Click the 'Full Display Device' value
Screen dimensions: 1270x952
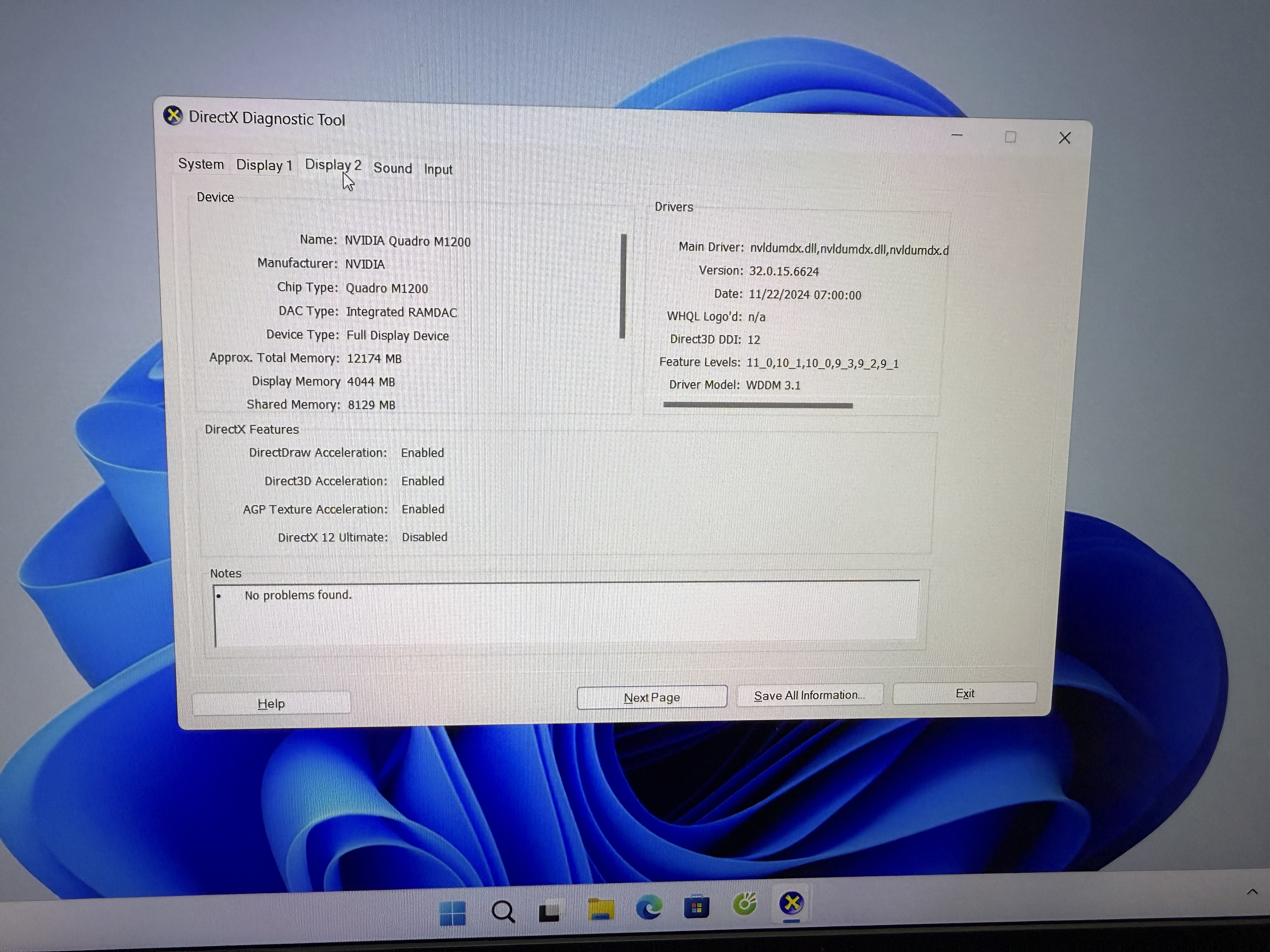click(397, 336)
